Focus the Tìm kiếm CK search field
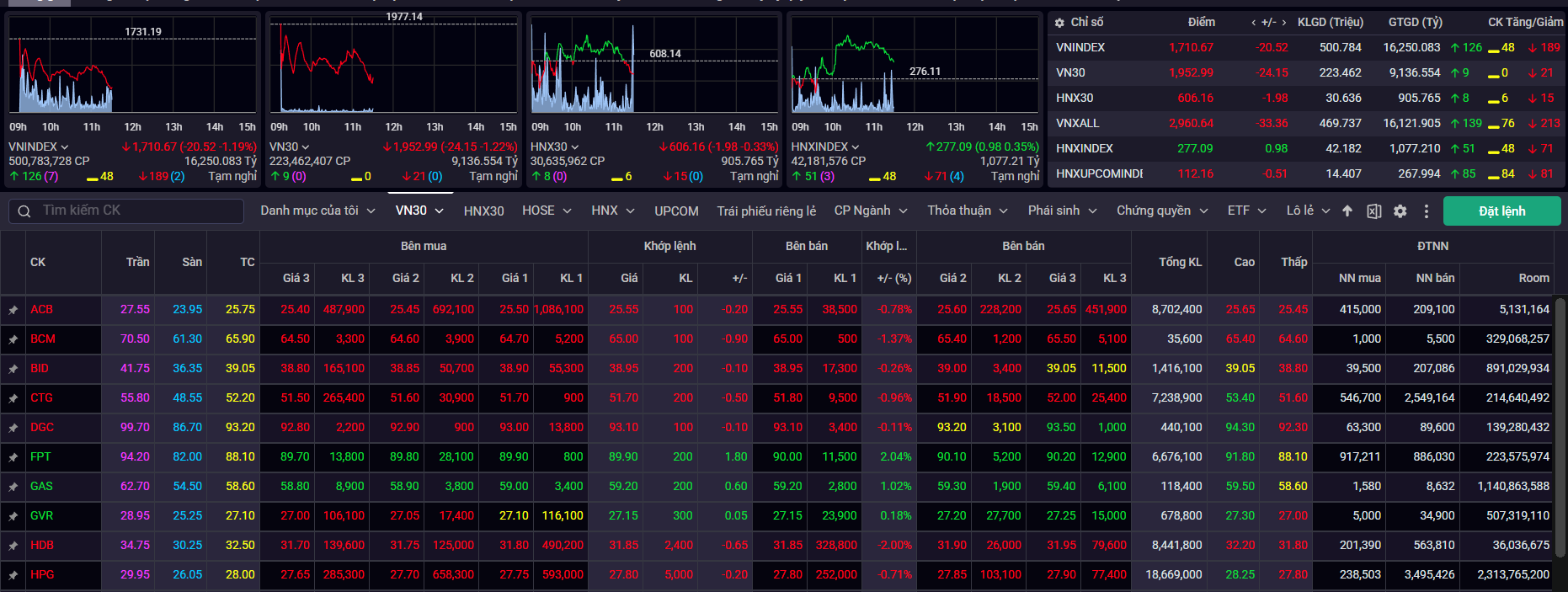The width and height of the screenshot is (1568, 592). pyautogui.click(x=139, y=211)
